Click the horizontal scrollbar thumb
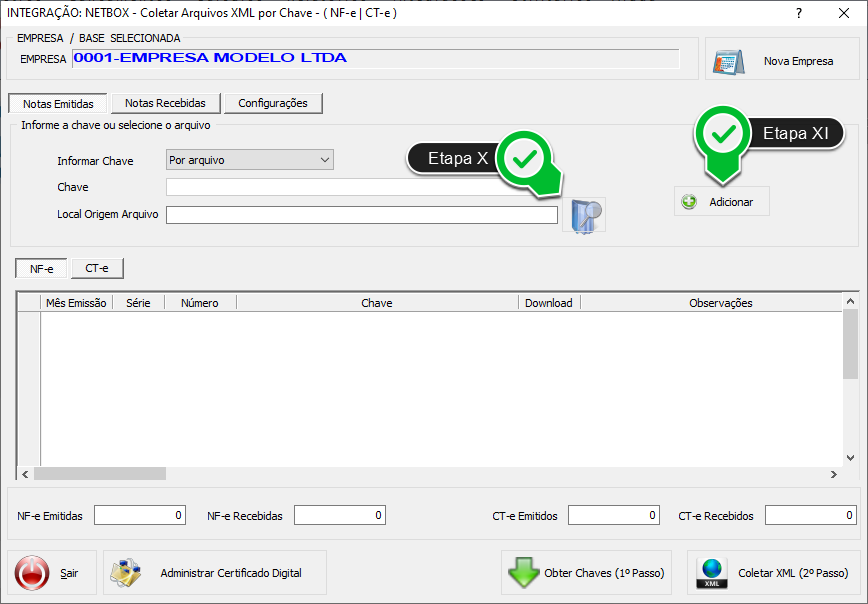Viewport: 868px width, 604px height. click(x=100, y=474)
